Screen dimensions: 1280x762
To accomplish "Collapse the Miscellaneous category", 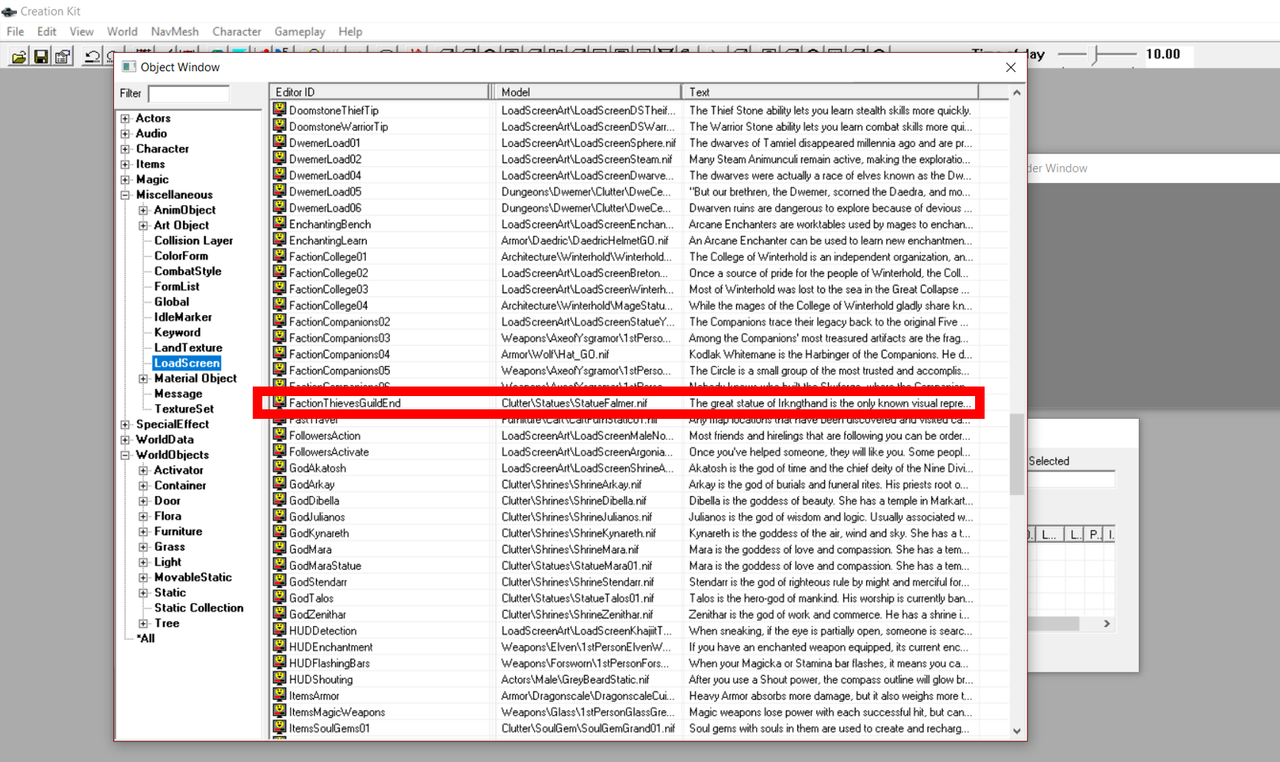I will [125, 195].
